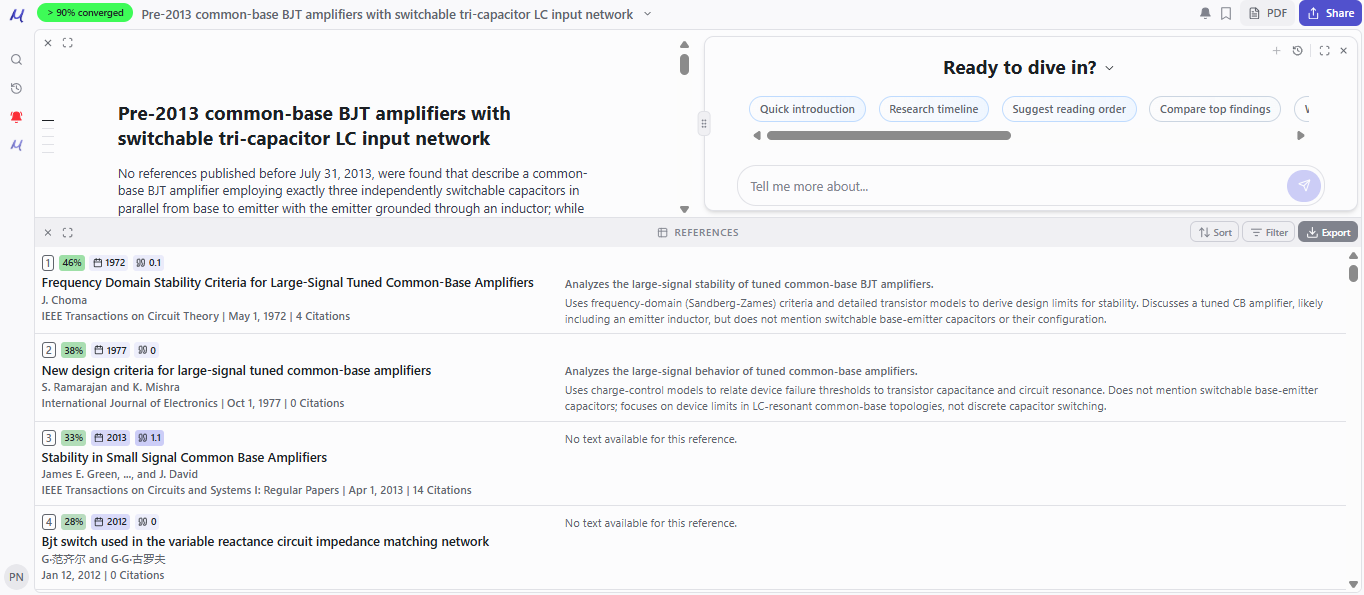Click the suggestion chips horizontal scrollbar
Image resolution: width=1364 pixels, height=595 pixels.
click(889, 135)
